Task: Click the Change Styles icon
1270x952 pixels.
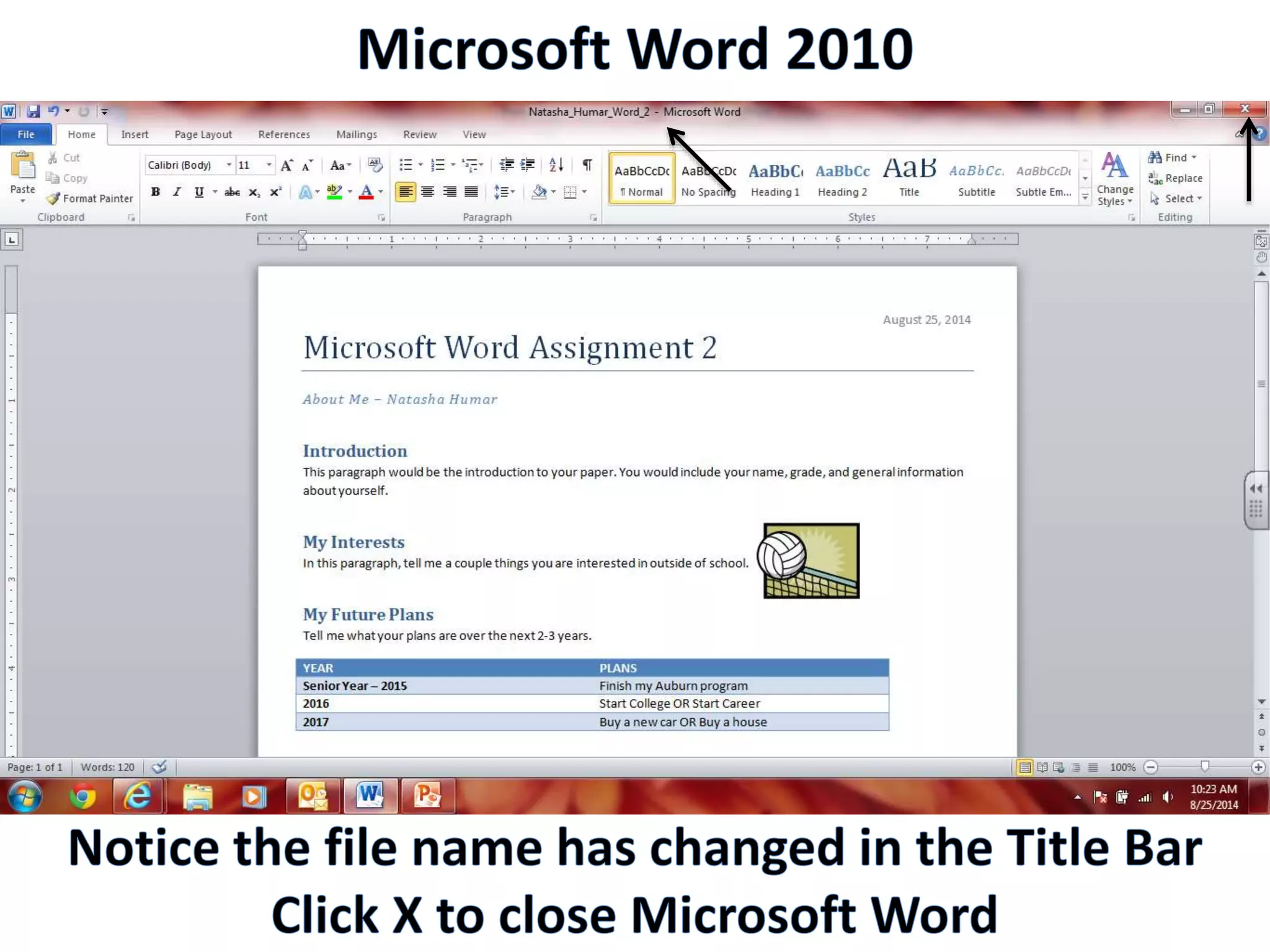Action: tap(1114, 178)
